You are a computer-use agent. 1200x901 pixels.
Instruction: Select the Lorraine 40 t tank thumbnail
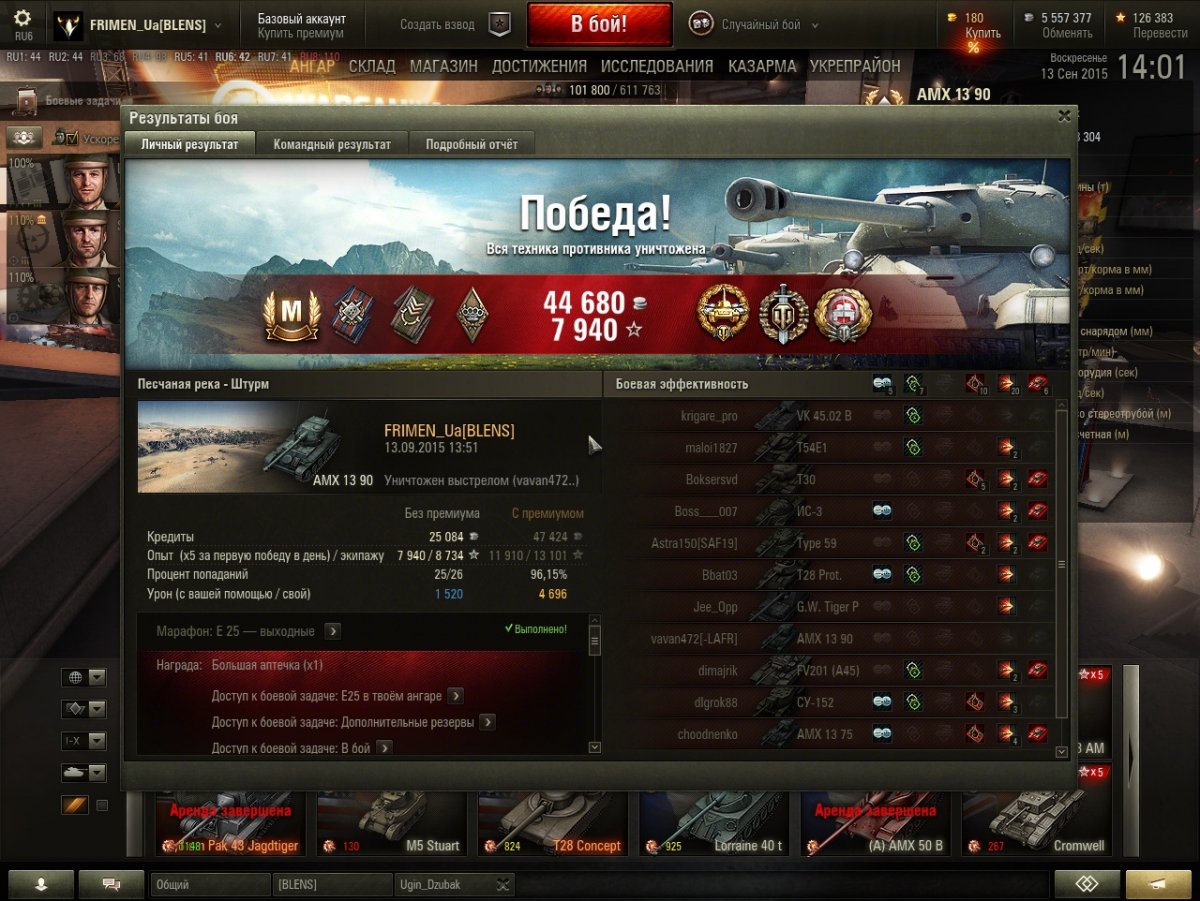714,825
